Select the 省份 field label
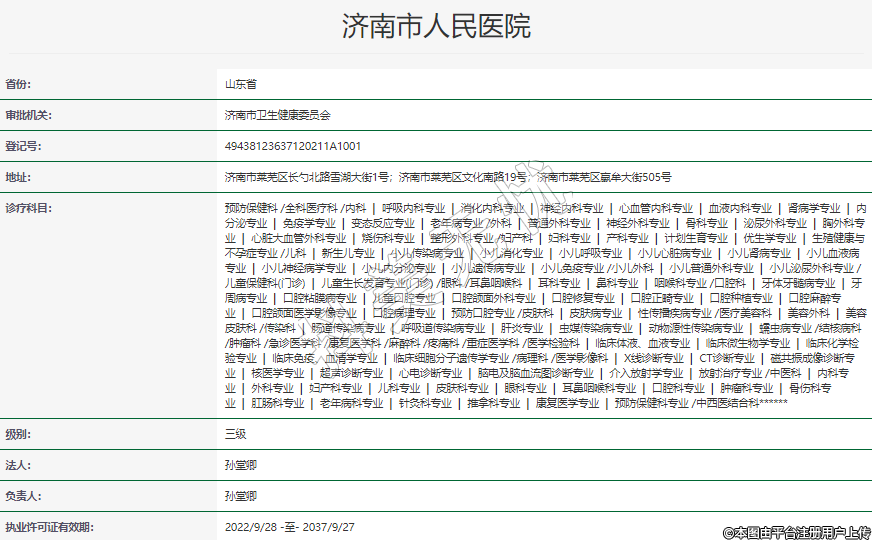Image resolution: width=872 pixels, height=540 pixels. [19, 85]
